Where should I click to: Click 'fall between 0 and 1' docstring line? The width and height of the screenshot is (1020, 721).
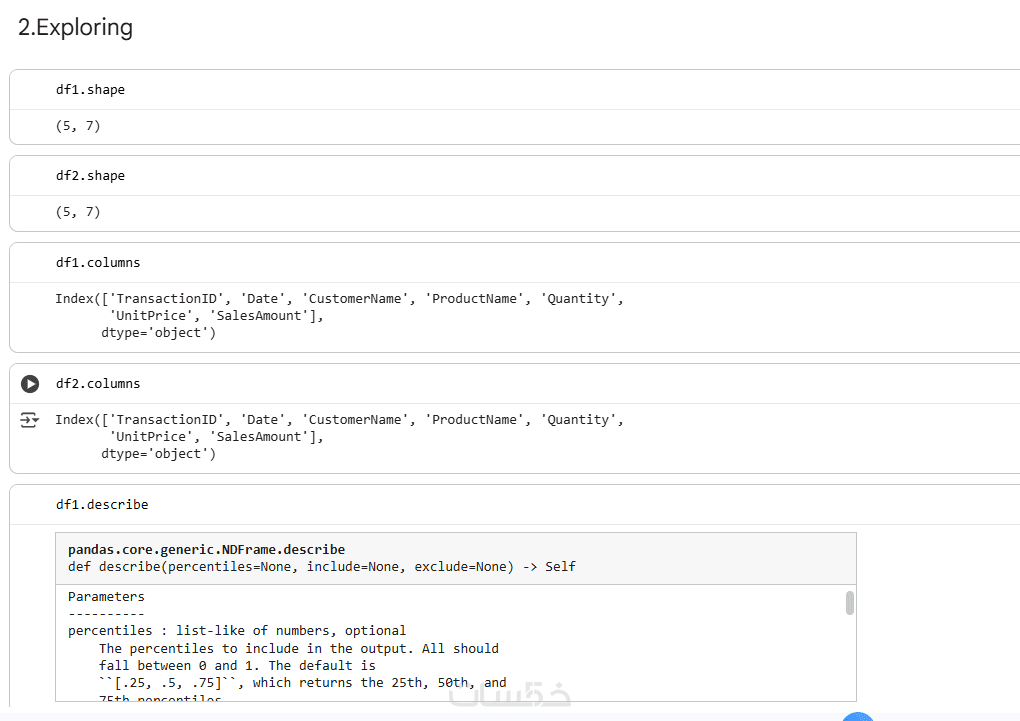pyautogui.click(x=237, y=666)
